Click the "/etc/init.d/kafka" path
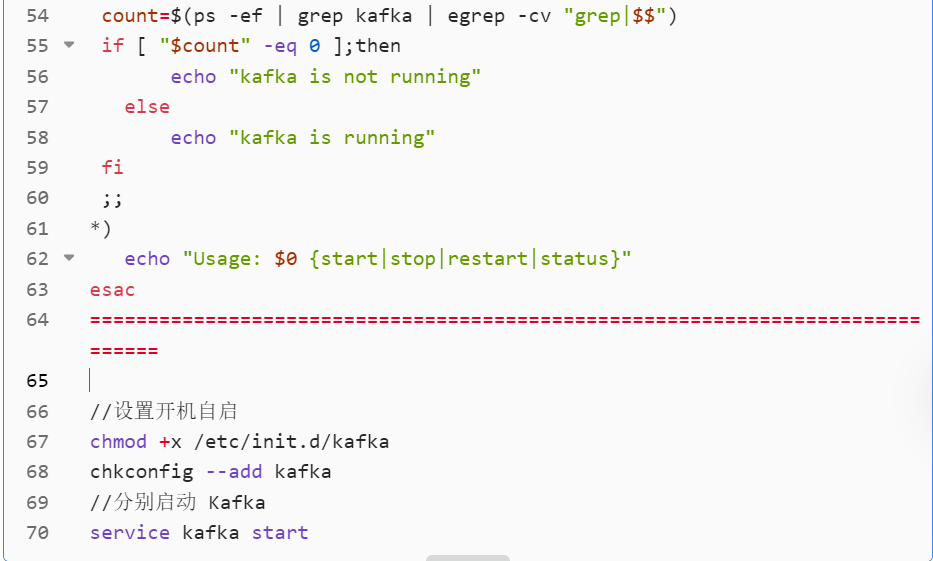This screenshot has width=933, height=561. tap(292, 441)
